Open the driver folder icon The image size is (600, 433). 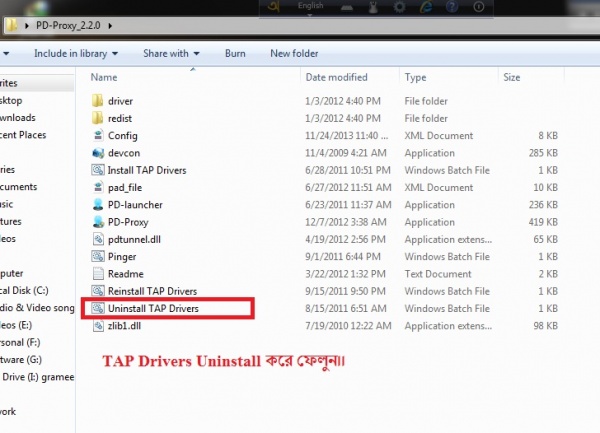point(98,101)
